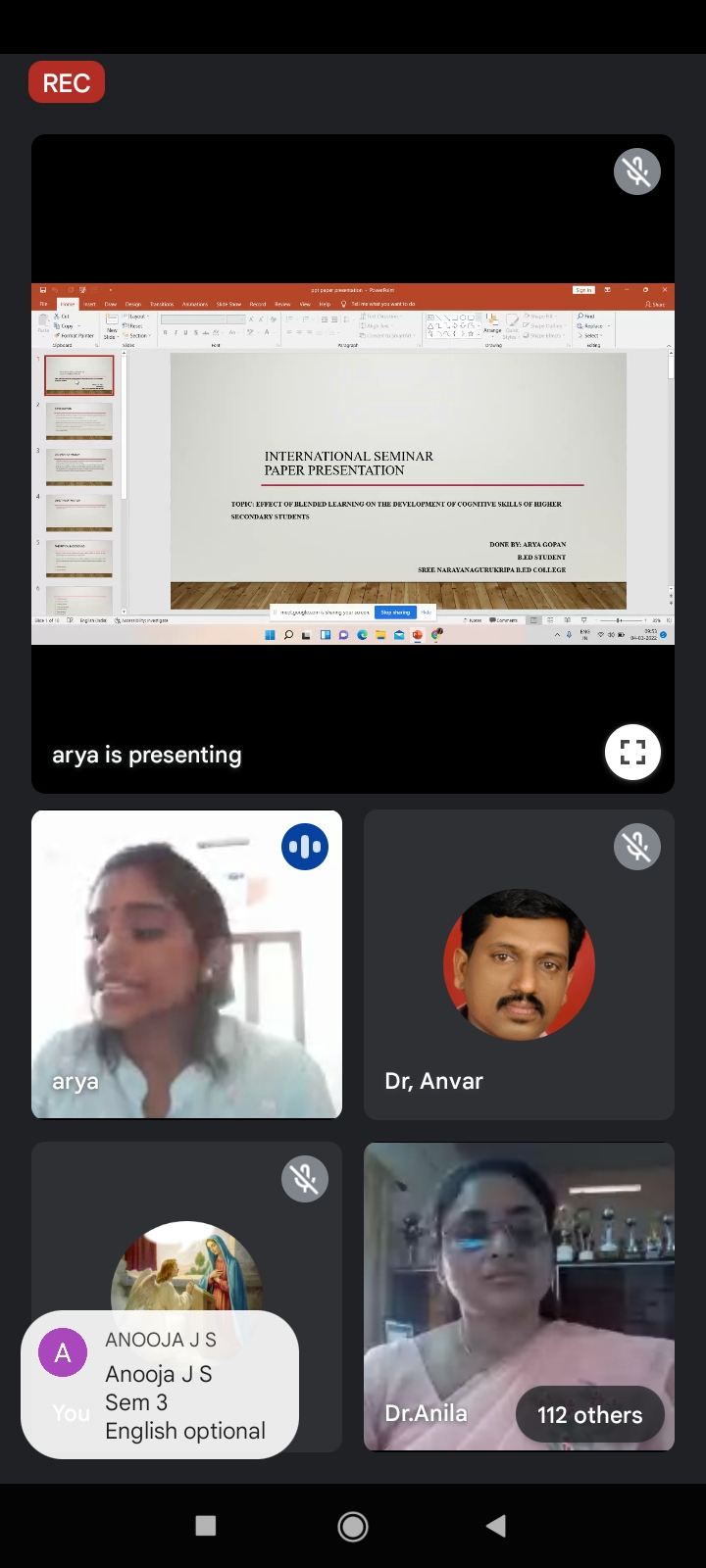Image resolution: width=706 pixels, height=1568 pixels.
Task: Tap the red REC recording badge
Action: [x=67, y=83]
